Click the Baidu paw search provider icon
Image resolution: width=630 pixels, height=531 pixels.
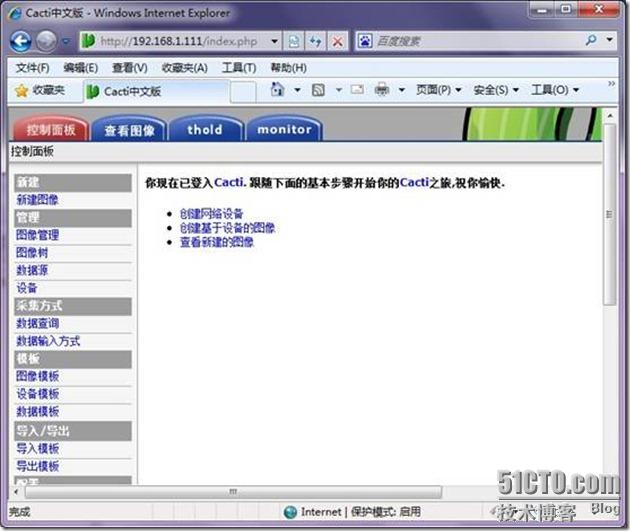coord(365,41)
